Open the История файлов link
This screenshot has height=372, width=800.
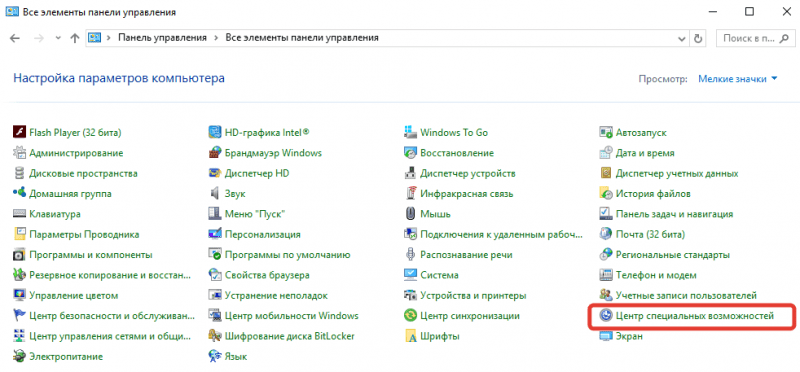click(x=653, y=193)
